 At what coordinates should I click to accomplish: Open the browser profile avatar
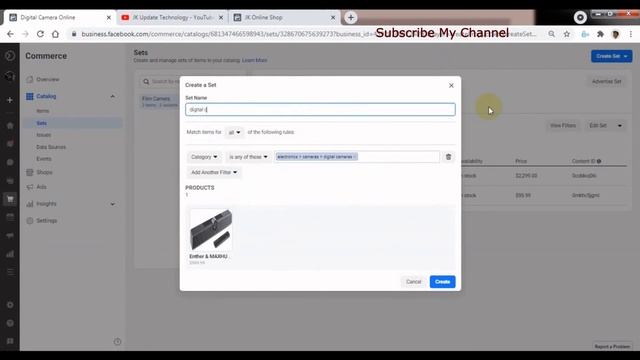pos(616,34)
